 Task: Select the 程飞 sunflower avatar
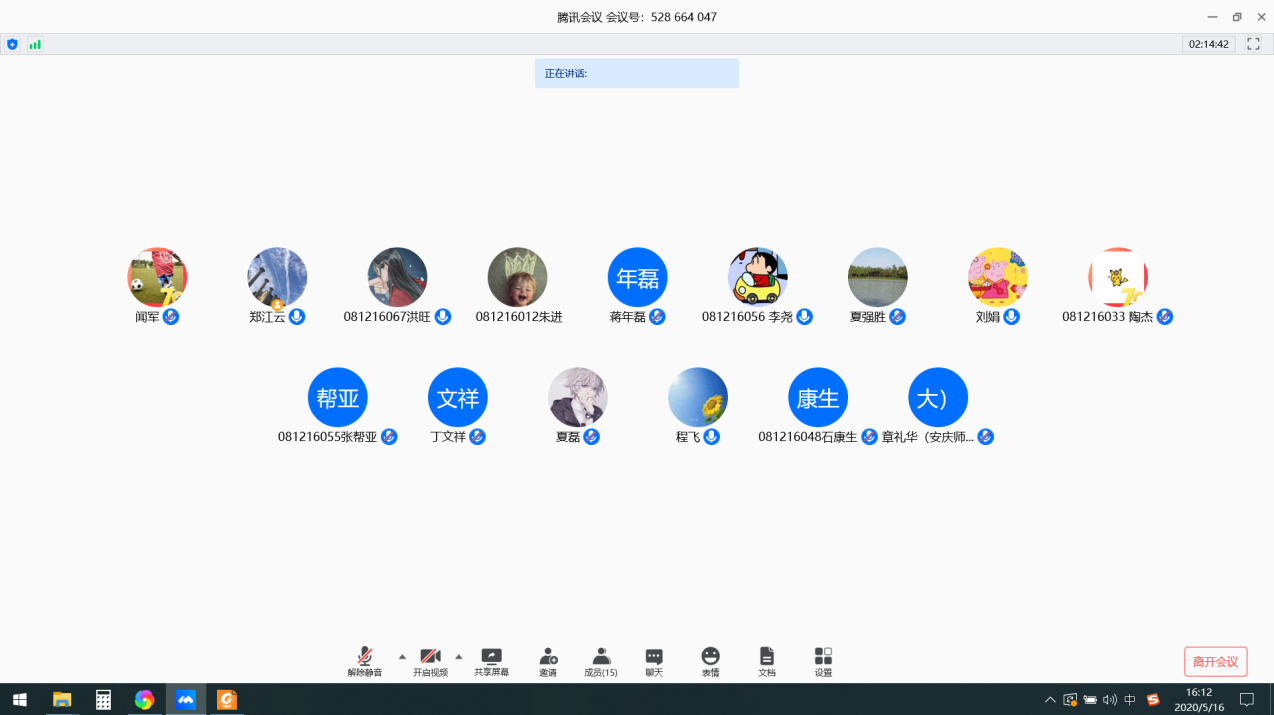(697, 397)
